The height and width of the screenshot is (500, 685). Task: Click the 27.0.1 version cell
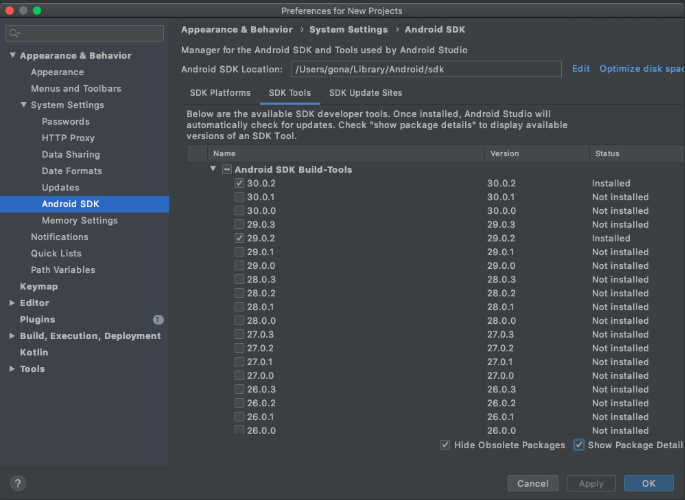pyautogui.click(x=500, y=362)
